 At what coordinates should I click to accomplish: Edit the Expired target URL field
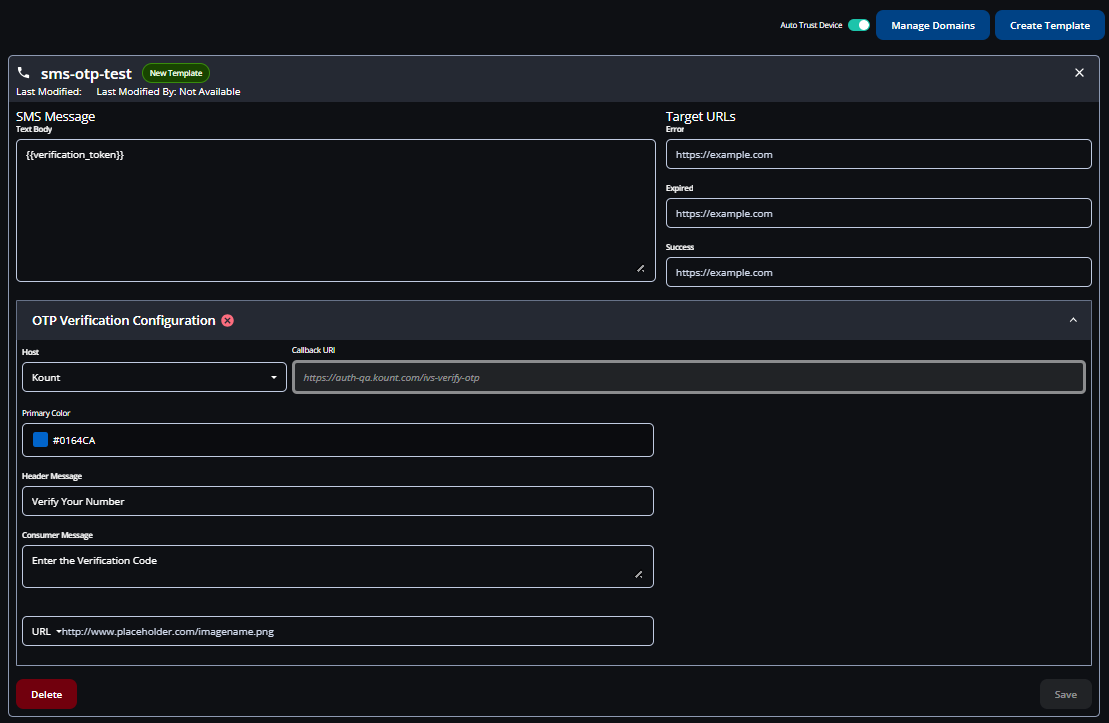878,213
